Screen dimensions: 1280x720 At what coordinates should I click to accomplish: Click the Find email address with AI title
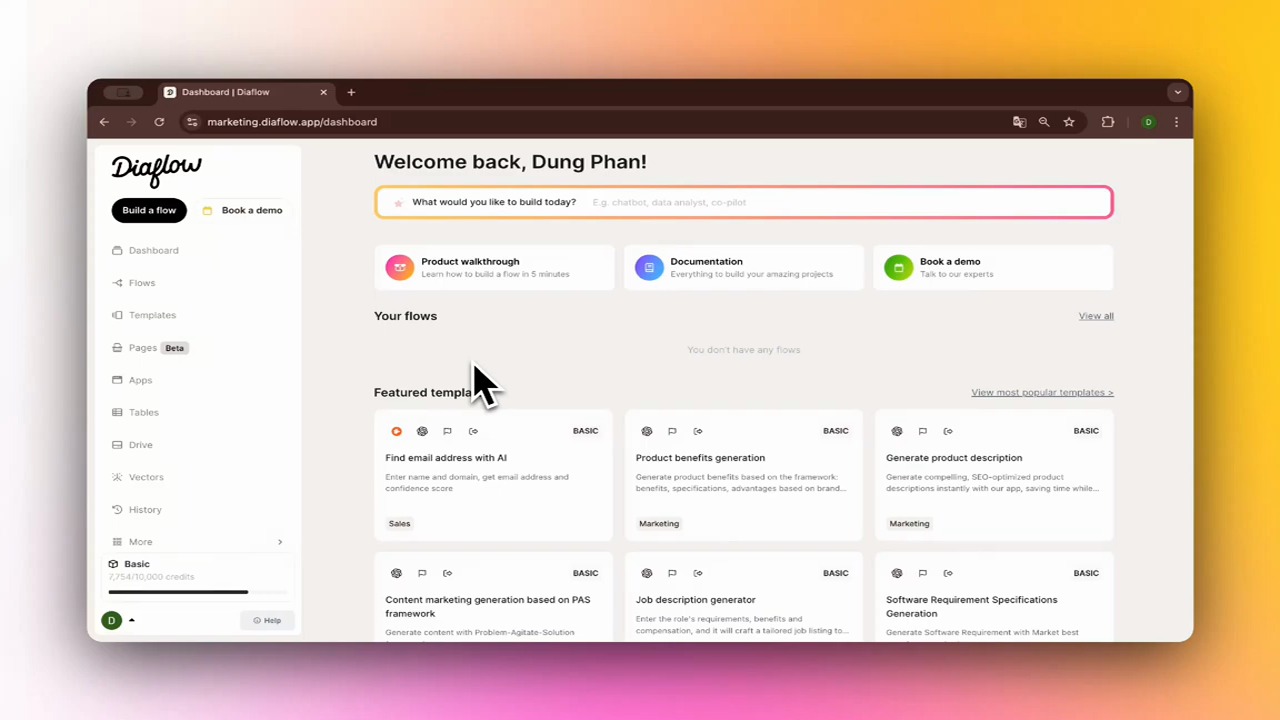point(446,458)
